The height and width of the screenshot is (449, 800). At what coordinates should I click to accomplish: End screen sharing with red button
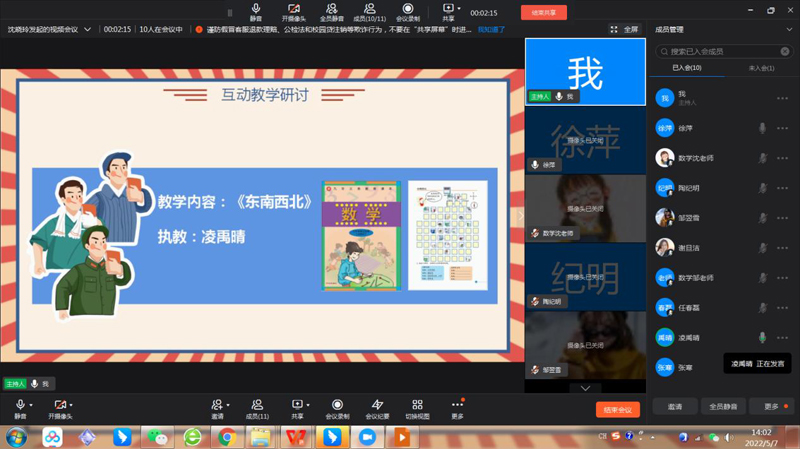click(x=543, y=13)
